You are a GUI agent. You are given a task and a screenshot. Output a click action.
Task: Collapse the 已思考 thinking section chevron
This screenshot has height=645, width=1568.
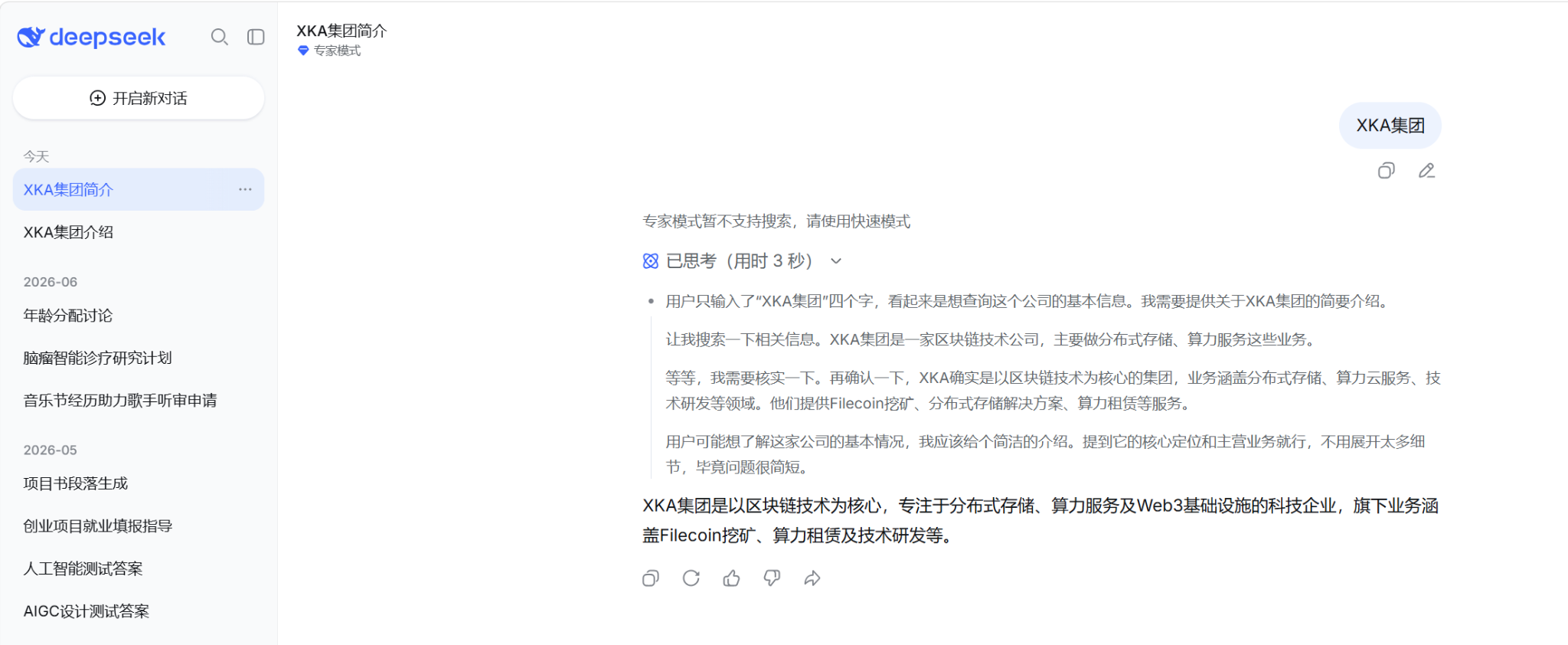836,261
